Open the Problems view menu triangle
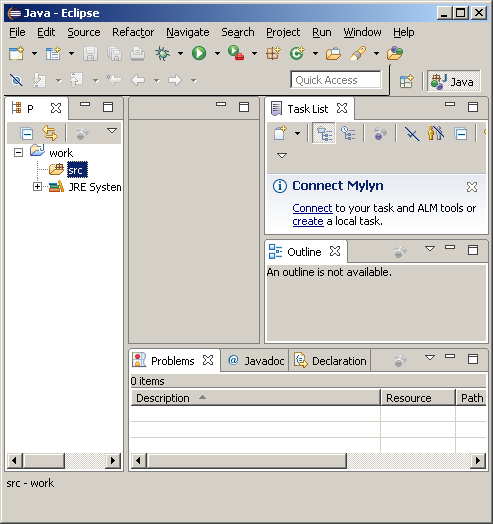Viewport: 493px width, 524px height. 430,358
